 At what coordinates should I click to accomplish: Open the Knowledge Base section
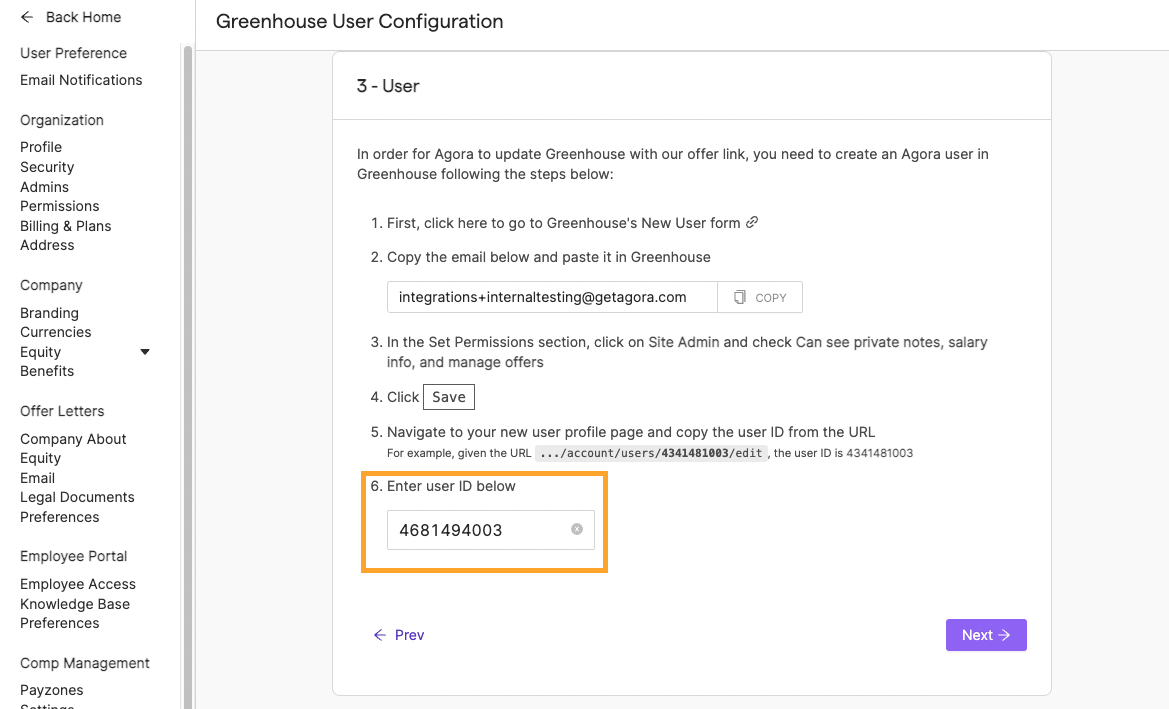pos(75,604)
